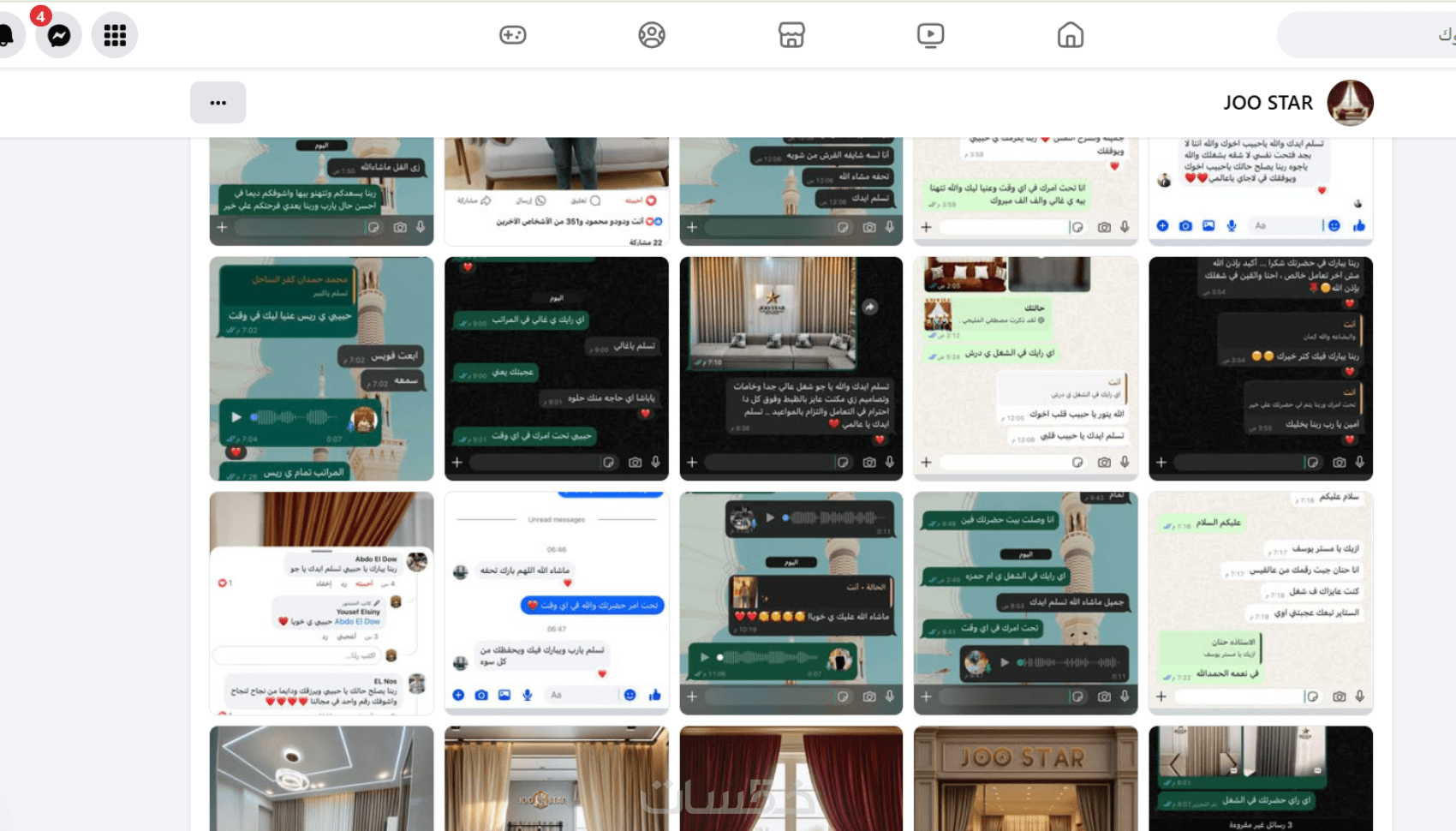Go to the Groups tab
The height and width of the screenshot is (831, 1456).
point(652,35)
